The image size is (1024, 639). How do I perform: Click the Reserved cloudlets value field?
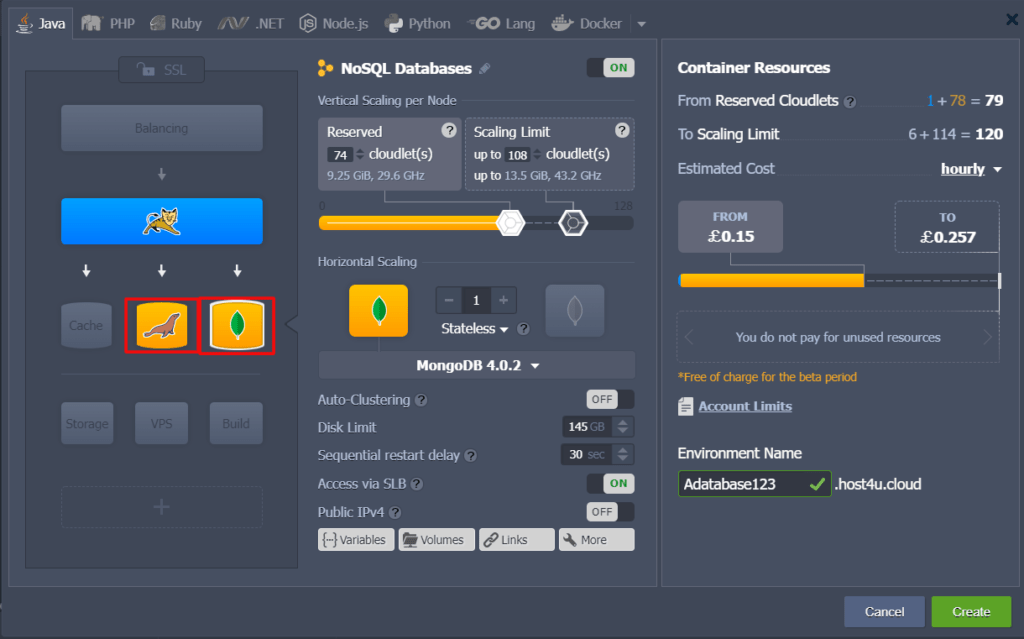coord(340,155)
